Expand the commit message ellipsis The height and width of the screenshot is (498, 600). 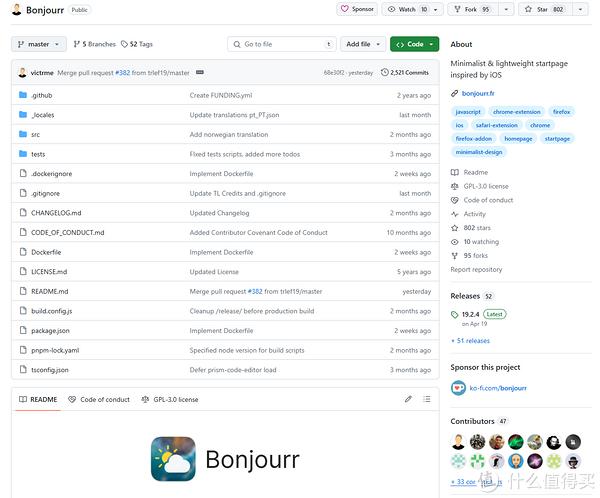pos(200,72)
